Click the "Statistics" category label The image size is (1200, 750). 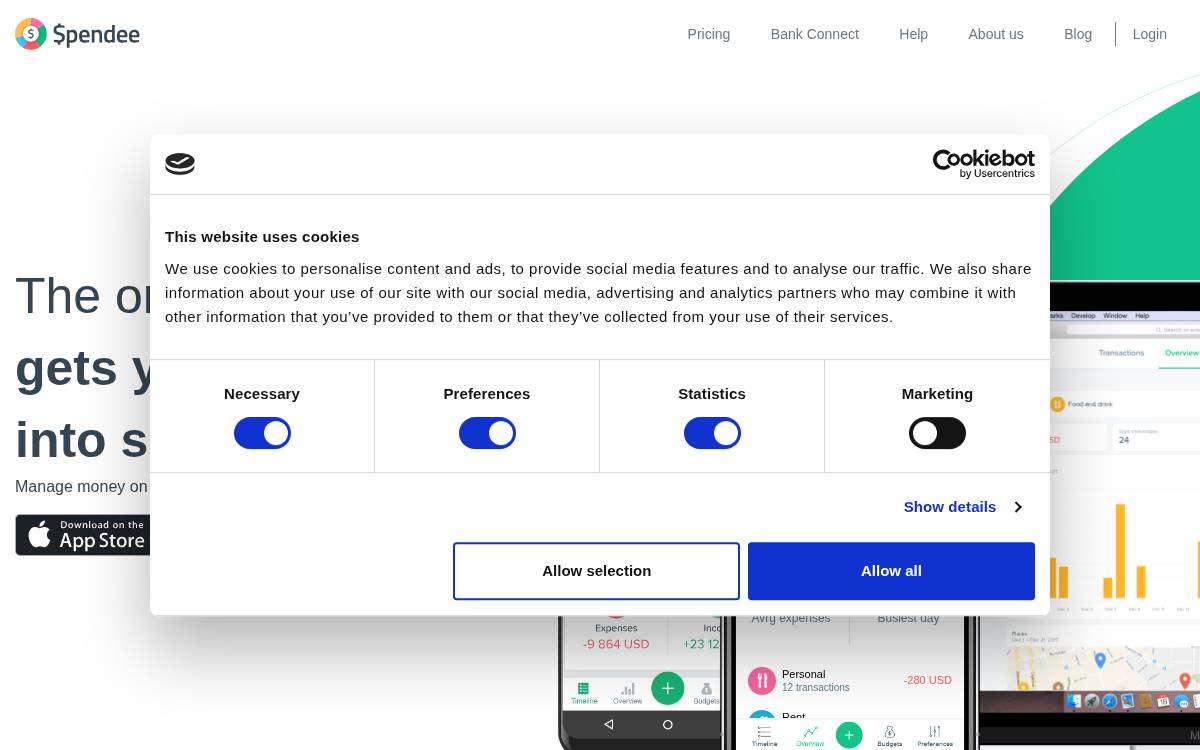(712, 394)
